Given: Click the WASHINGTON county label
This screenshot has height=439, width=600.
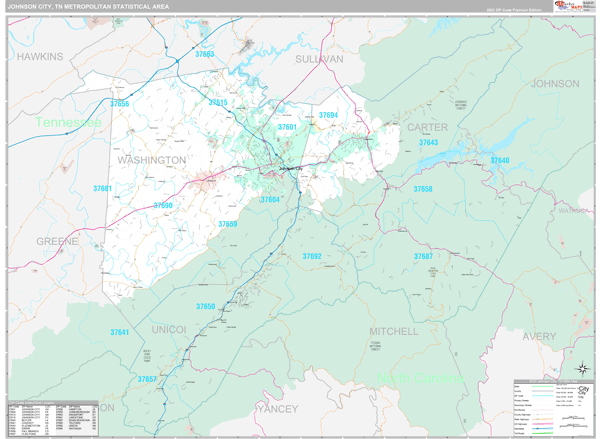Looking at the screenshot, I should tap(152, 160).
